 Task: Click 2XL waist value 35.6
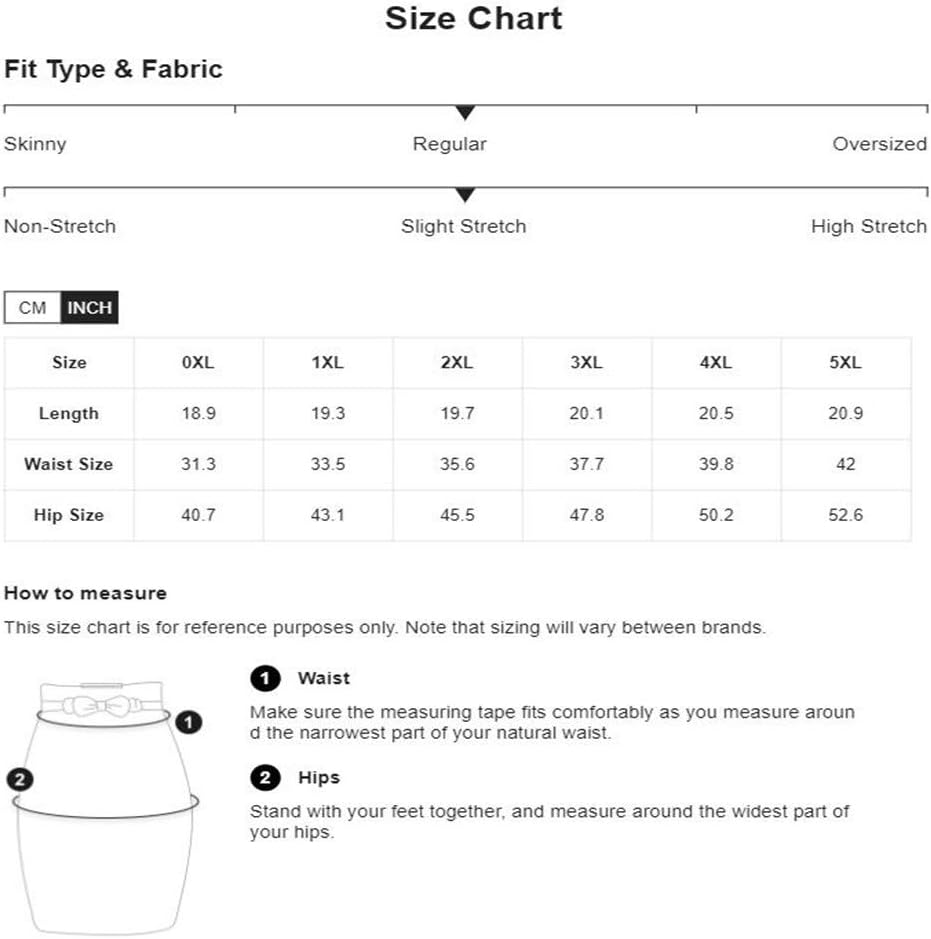coord(457,464)
